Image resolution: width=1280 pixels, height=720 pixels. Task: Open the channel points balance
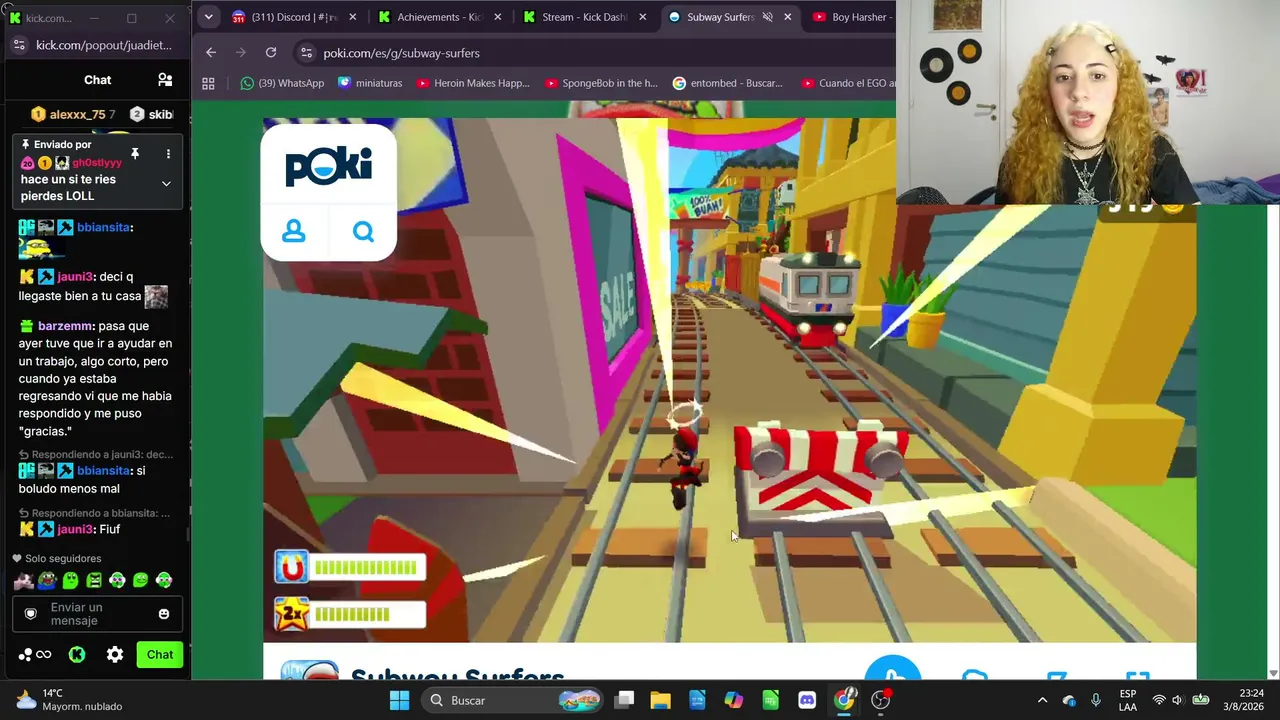[x=34, y=655]
